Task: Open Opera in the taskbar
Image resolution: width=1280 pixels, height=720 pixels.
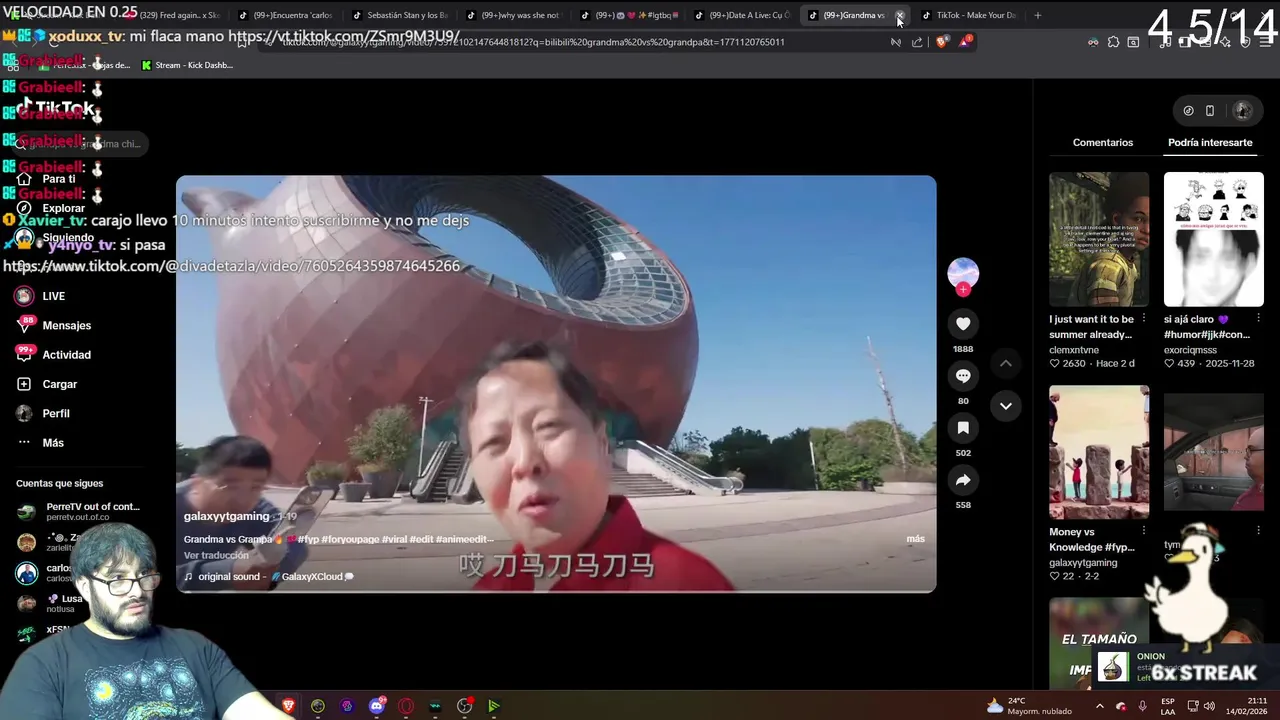Action: click(x=406, y=706)
